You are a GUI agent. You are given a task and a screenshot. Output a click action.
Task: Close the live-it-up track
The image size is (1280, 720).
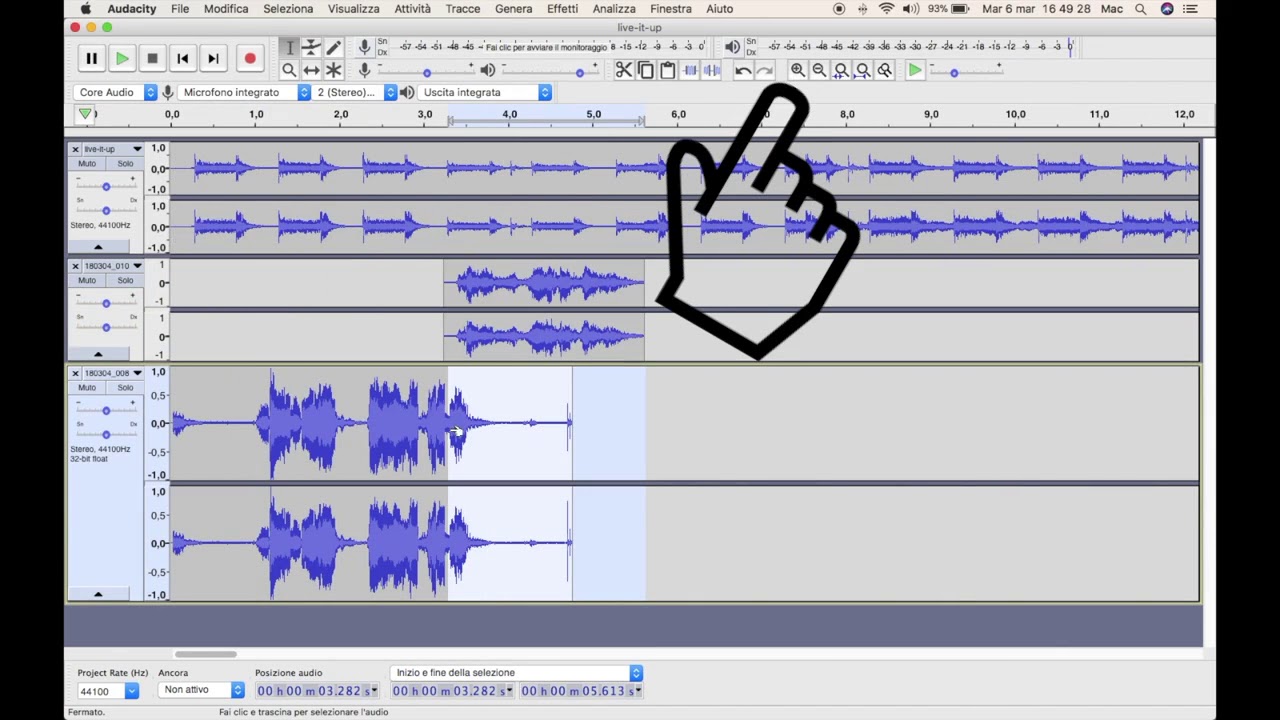(75, 149)
